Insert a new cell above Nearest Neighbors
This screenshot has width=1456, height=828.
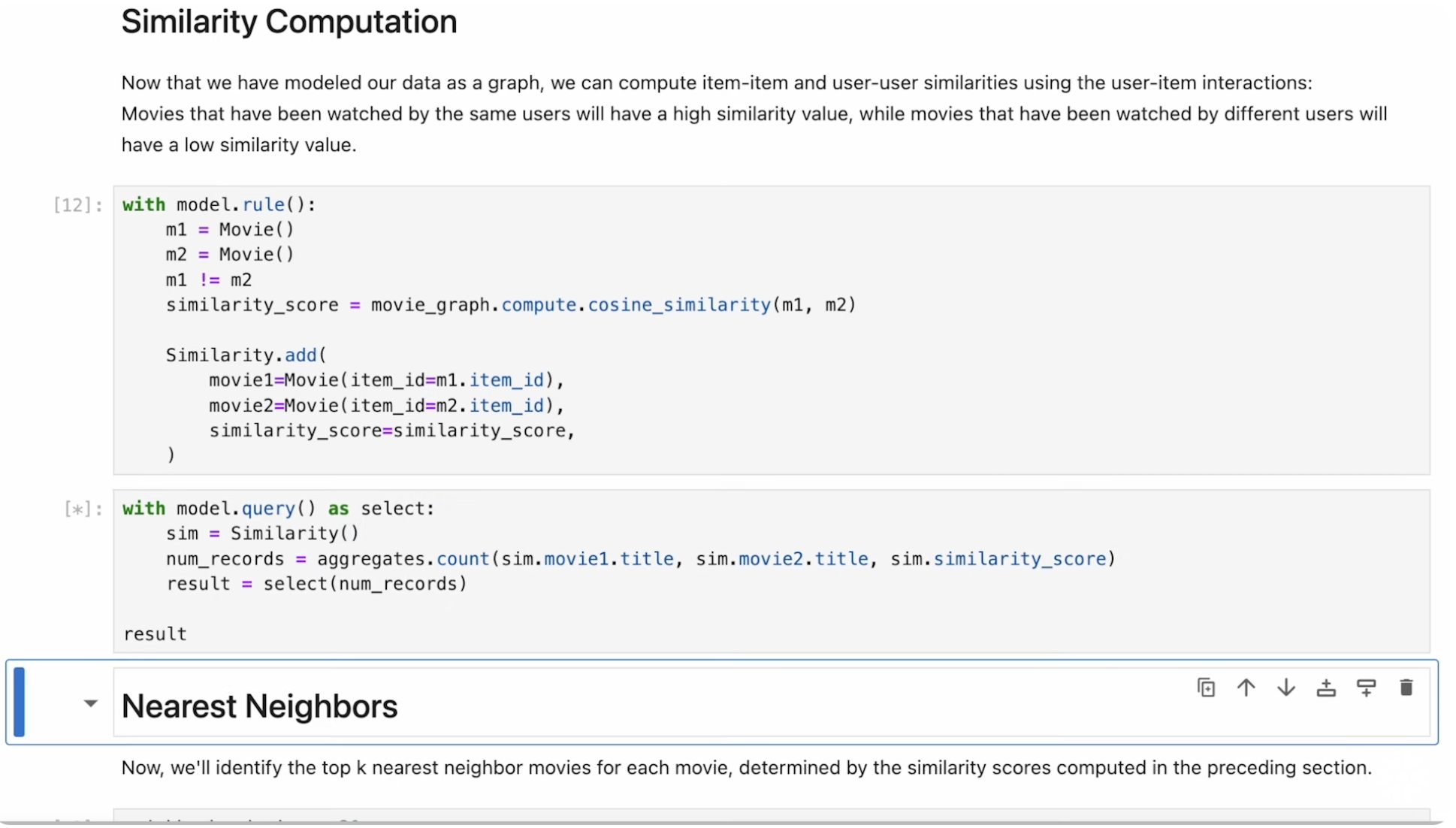pos(1326,687)
